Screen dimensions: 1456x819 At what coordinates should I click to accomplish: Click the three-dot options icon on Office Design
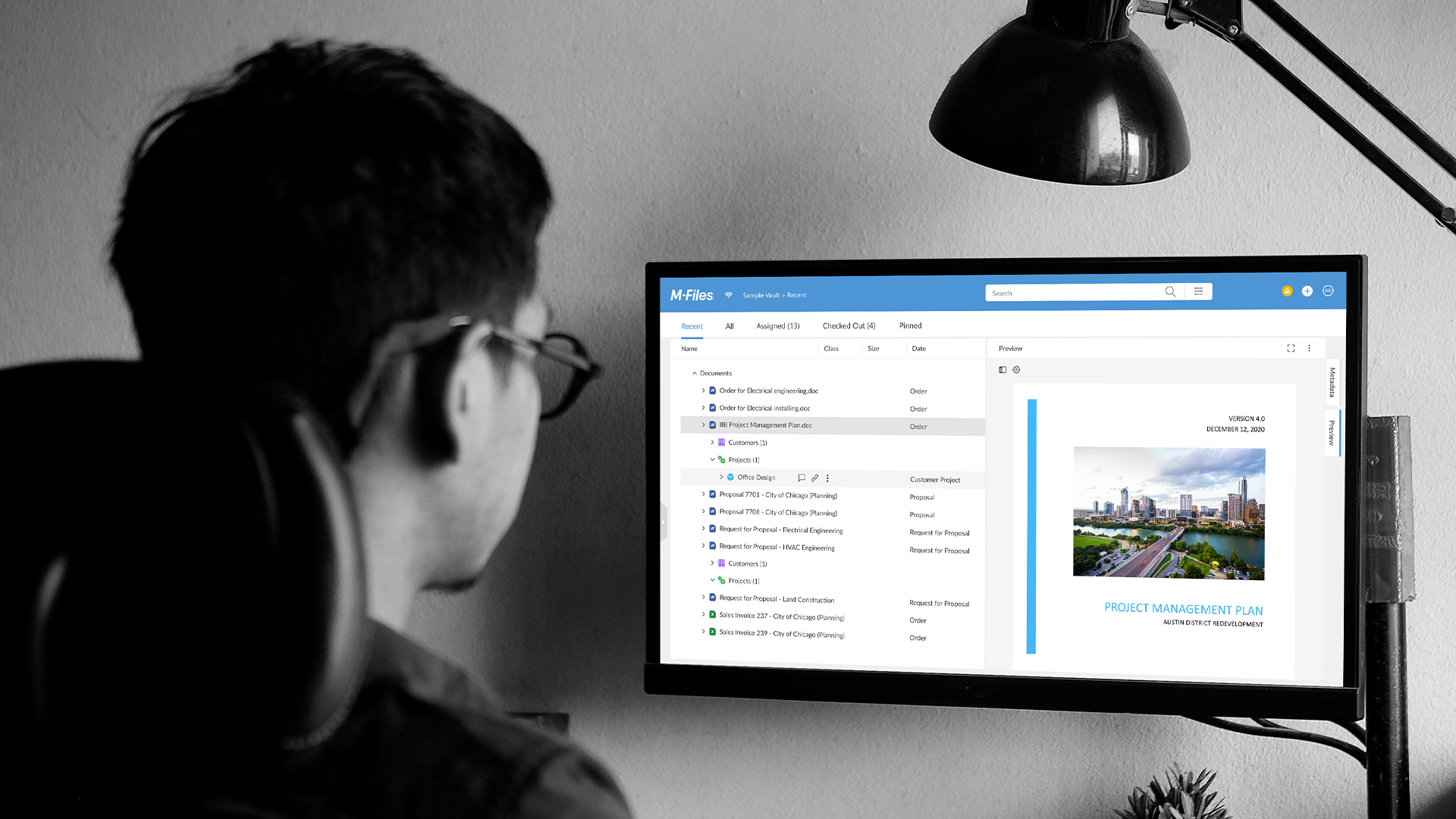coord(828,478)
